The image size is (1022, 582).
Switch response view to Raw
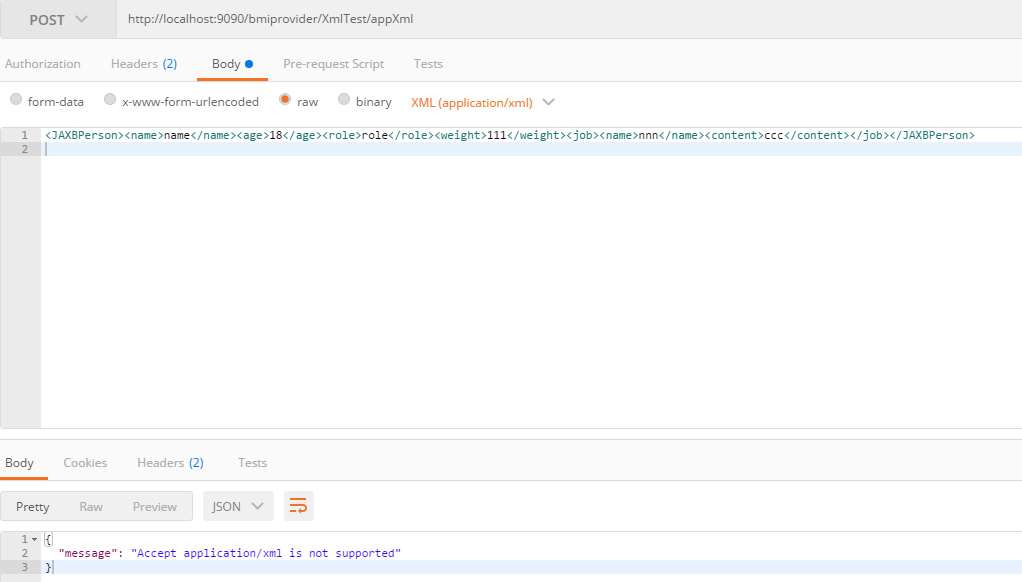pos(91,506)
